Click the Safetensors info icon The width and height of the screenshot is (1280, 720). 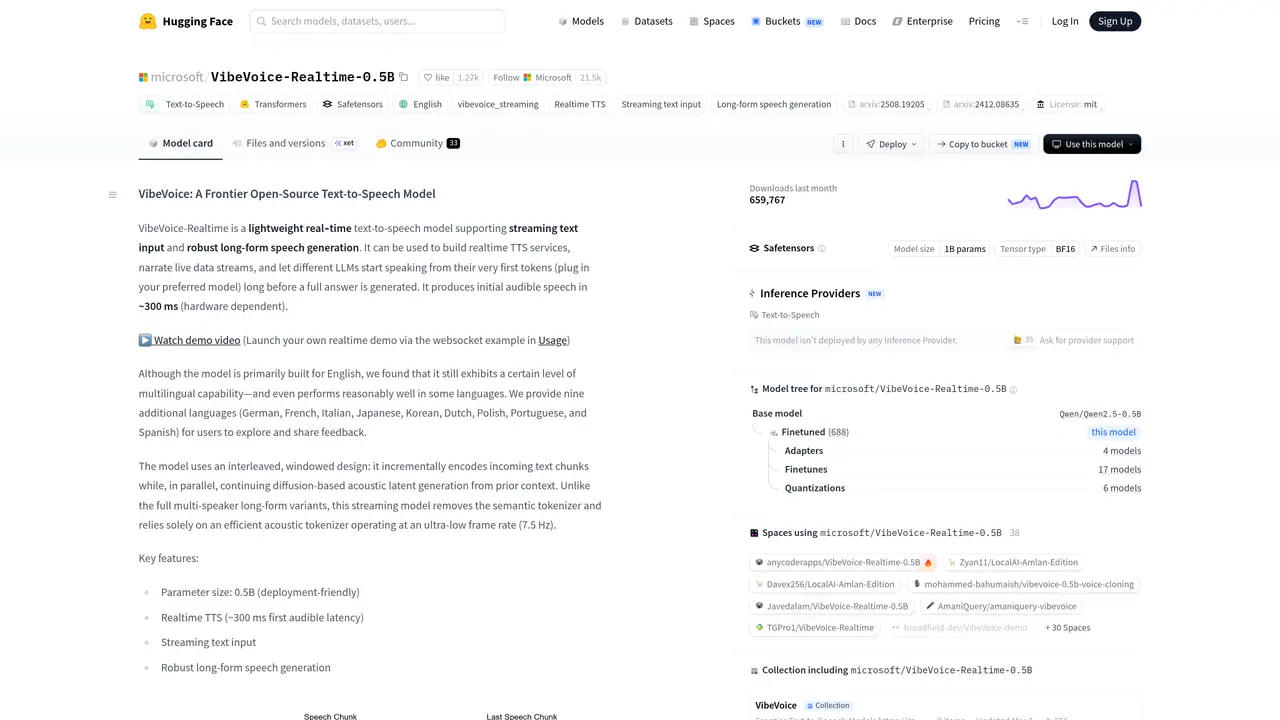(x=823, y=249)
